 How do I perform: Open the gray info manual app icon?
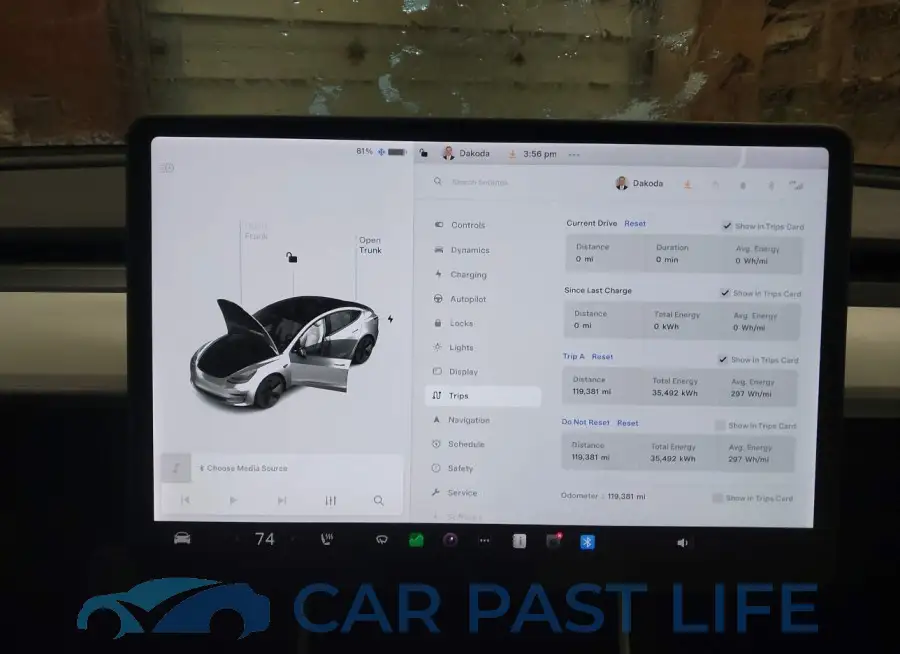point(519,541)
